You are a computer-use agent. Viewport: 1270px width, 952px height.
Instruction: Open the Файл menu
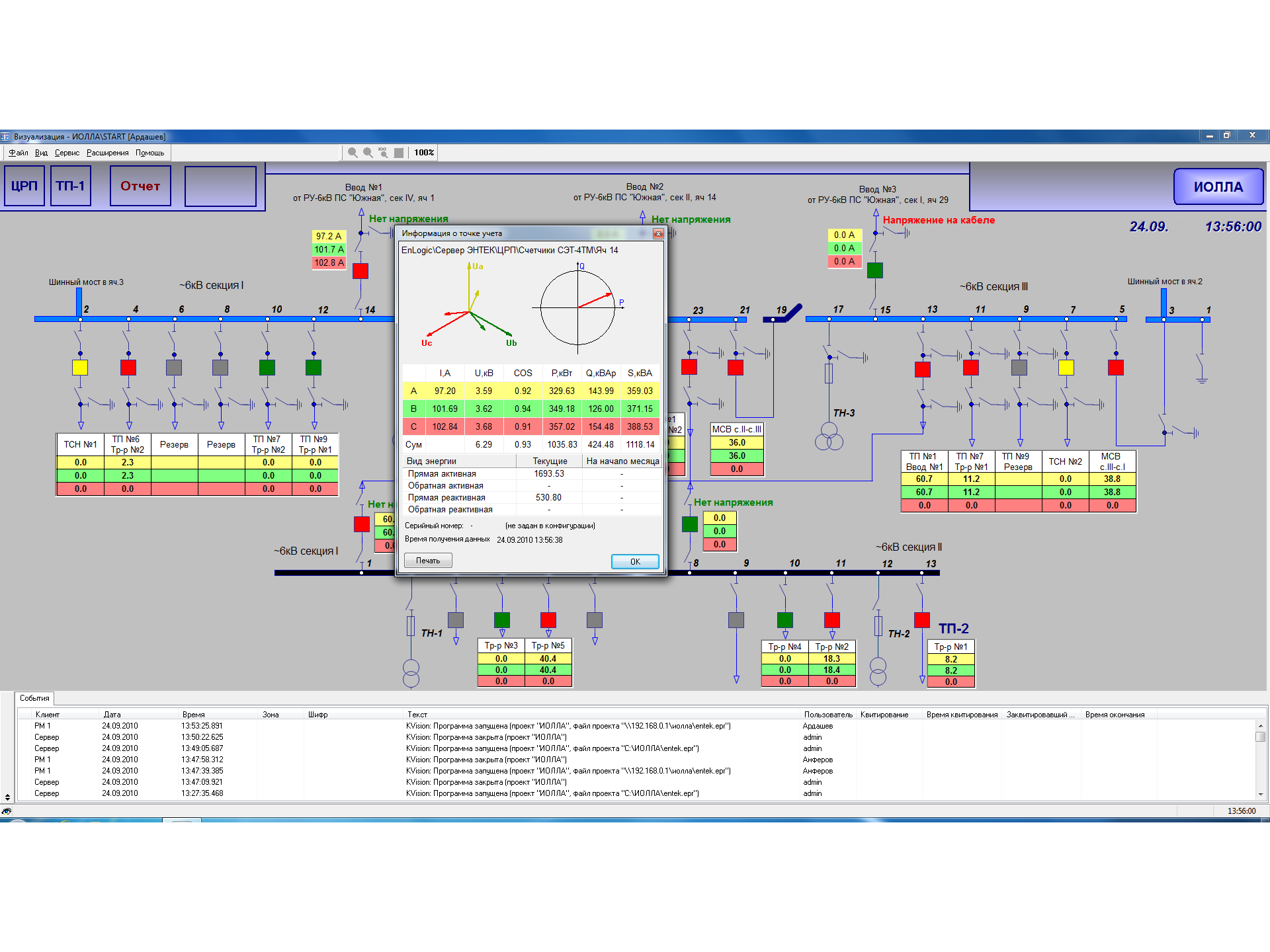(19, 153)
